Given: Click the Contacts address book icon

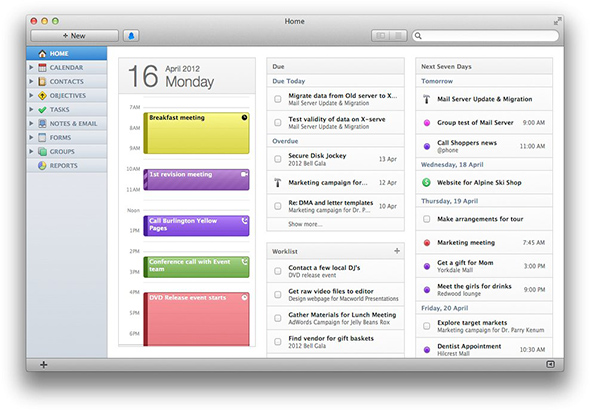Looking at the screenshot, I should pyautogui.click(x=43, y=82).
